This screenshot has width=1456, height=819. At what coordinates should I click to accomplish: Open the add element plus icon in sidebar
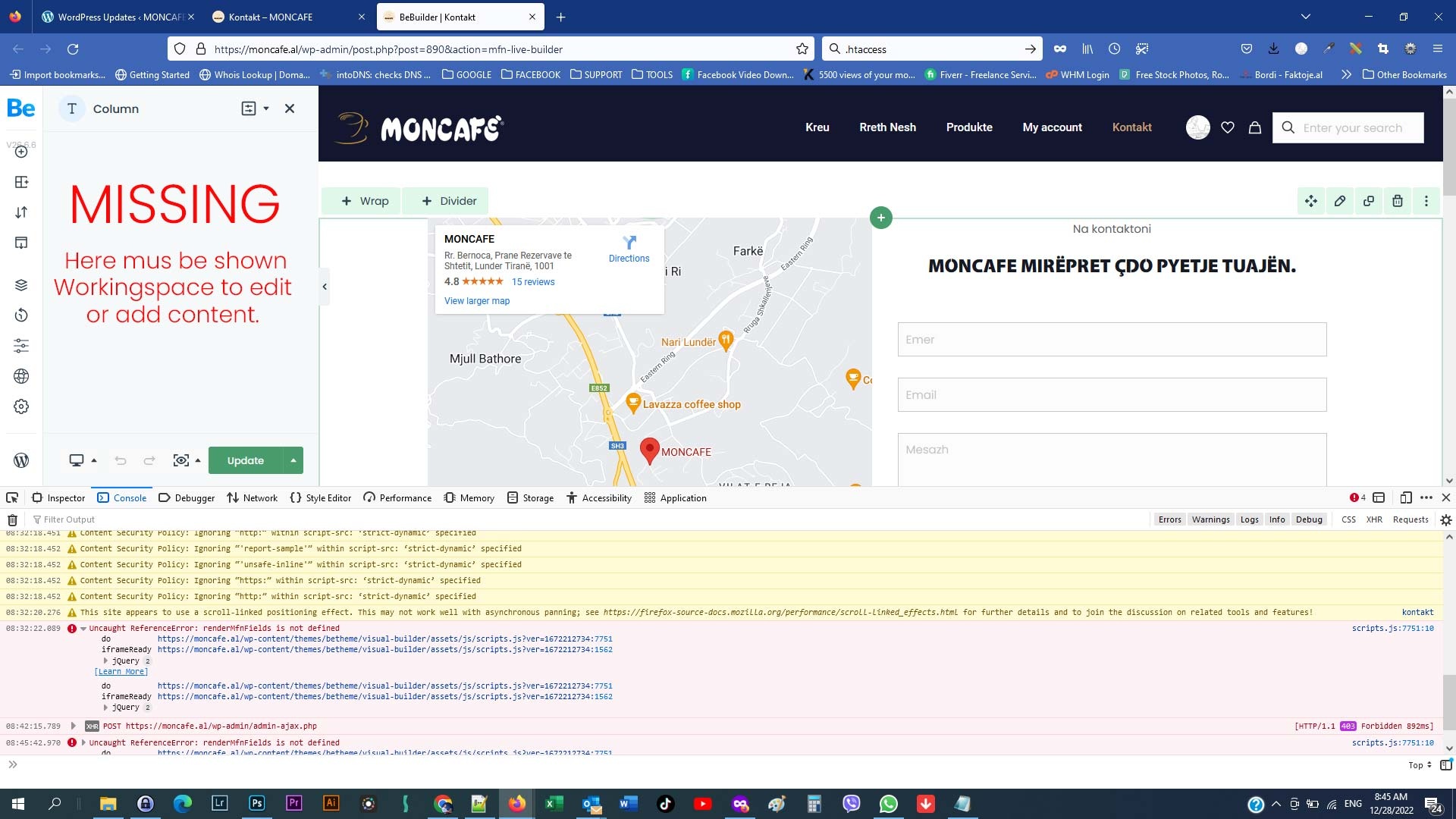pyautogui.click(x=21, y=152)
